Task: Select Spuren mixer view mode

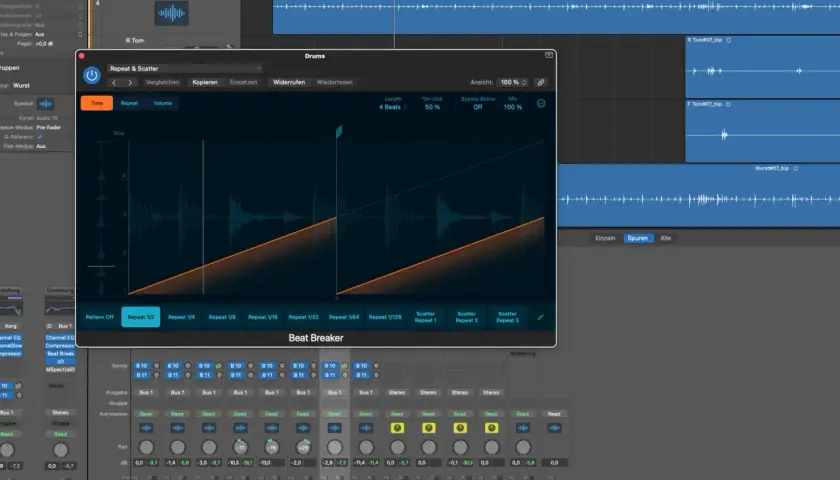Action: click(x=638, y=238)
